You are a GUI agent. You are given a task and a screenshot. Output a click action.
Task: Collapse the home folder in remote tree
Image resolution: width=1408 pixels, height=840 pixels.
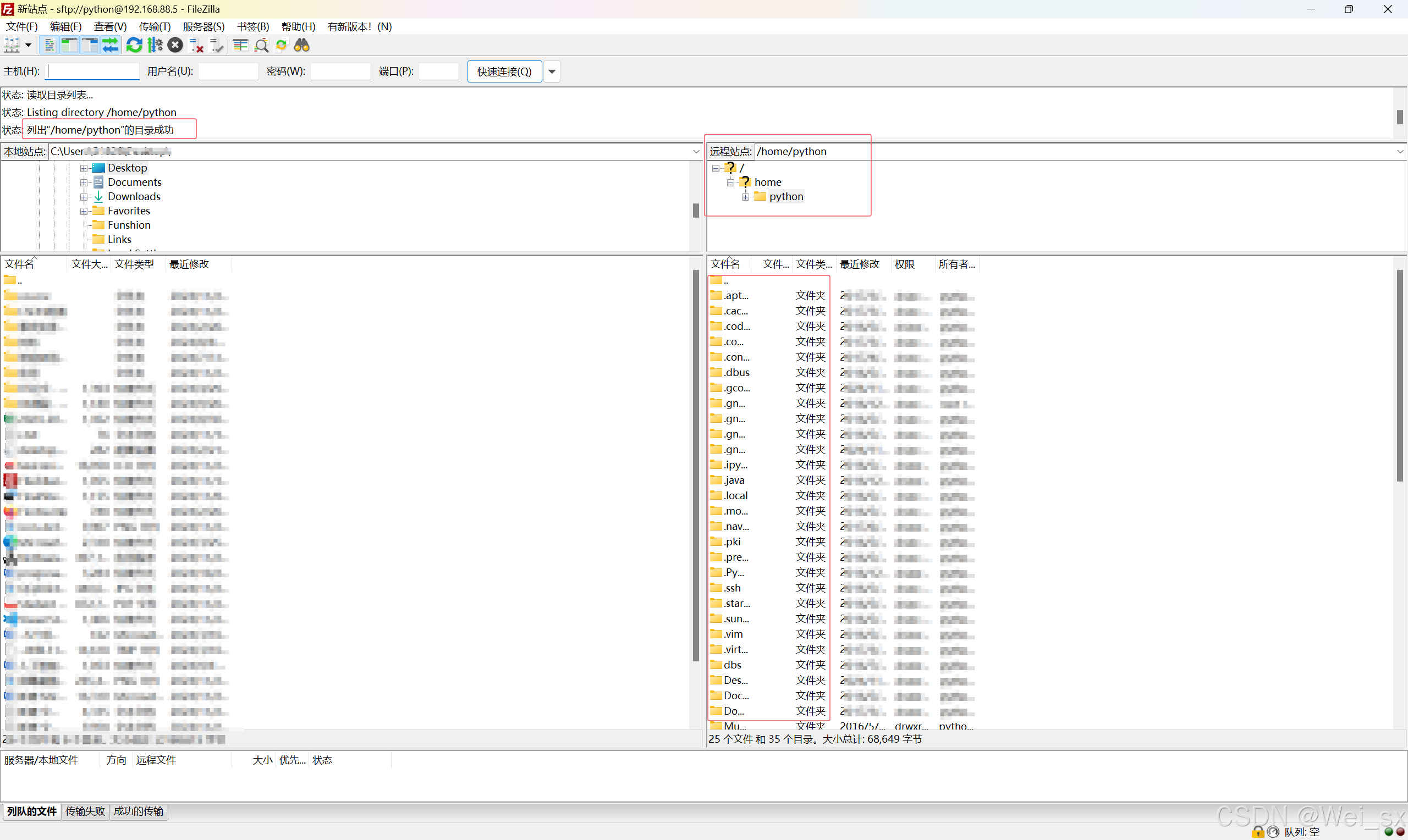pos(730,183)
